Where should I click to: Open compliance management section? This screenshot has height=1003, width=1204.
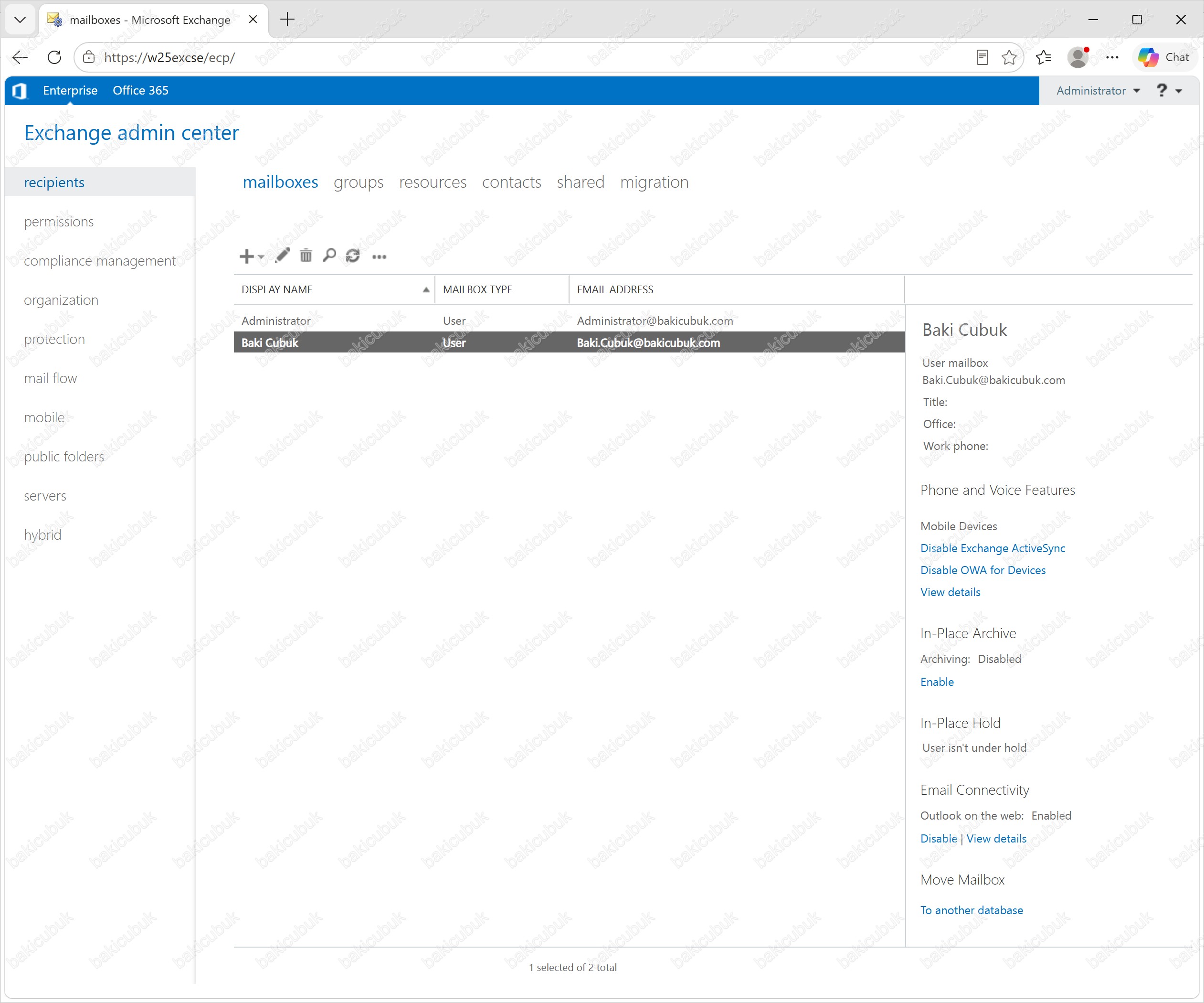100,261
